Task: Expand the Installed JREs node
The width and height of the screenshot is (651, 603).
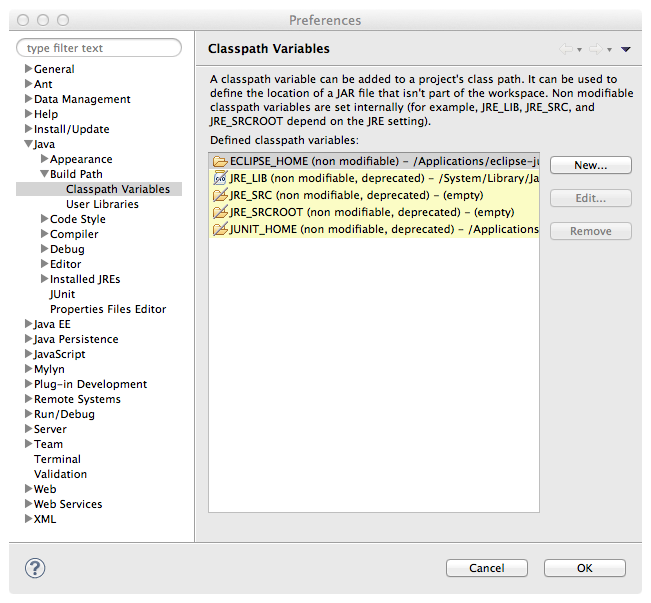Action: [x=44, y=278]
